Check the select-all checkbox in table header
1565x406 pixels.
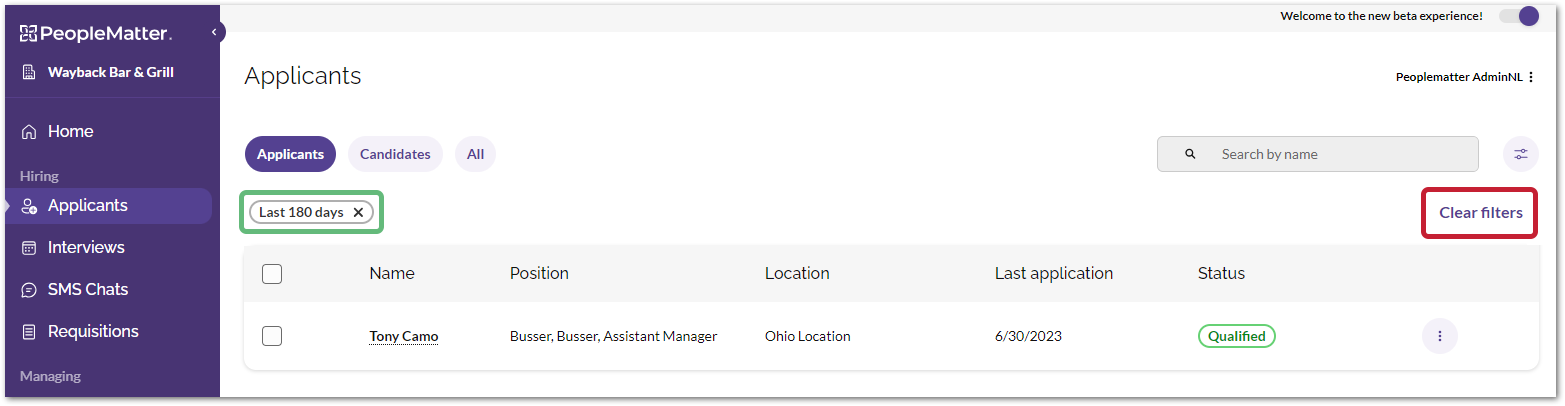tap(272, 274)
